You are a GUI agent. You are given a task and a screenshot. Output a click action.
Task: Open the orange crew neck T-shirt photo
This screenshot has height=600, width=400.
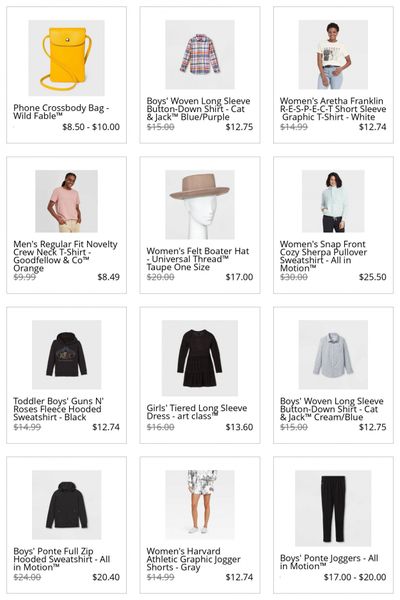(x=67, y=201)
